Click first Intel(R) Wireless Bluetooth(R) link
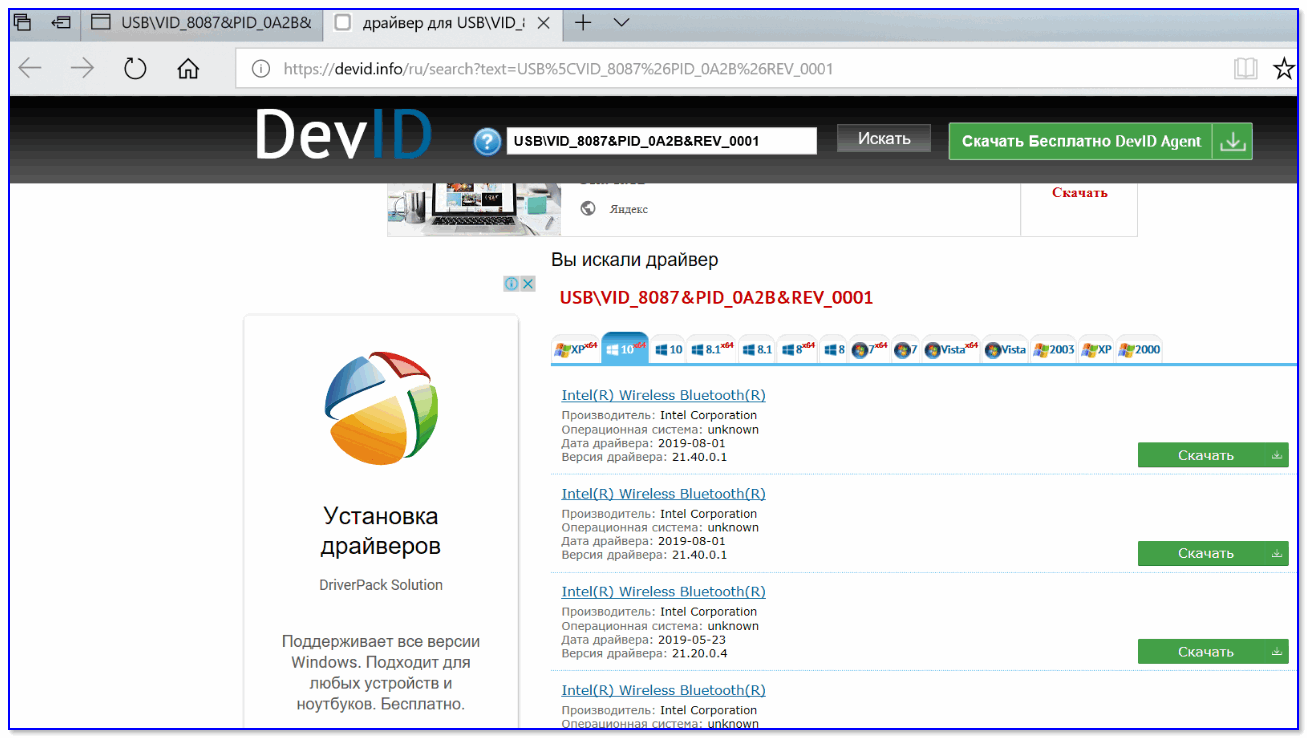The height and width of the screenshot is (738, 1307). click(663, 395)
